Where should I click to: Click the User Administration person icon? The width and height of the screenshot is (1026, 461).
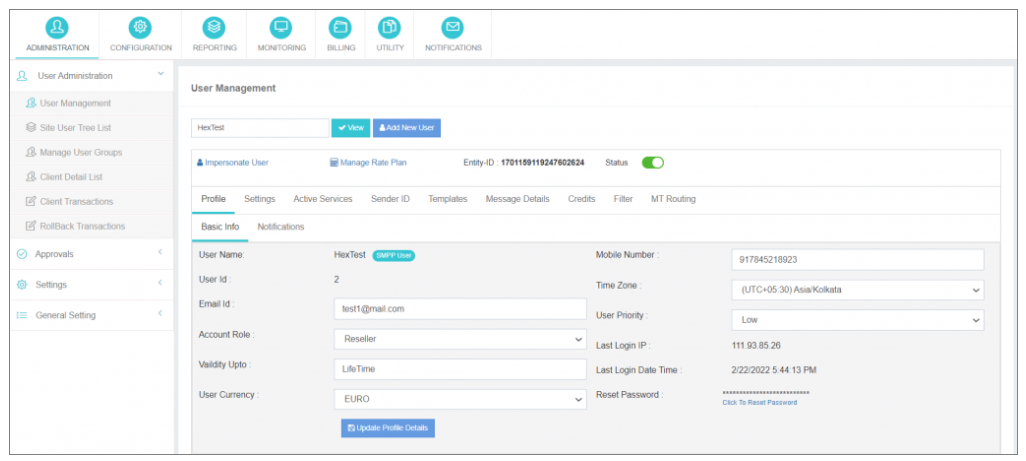[22, 76]
